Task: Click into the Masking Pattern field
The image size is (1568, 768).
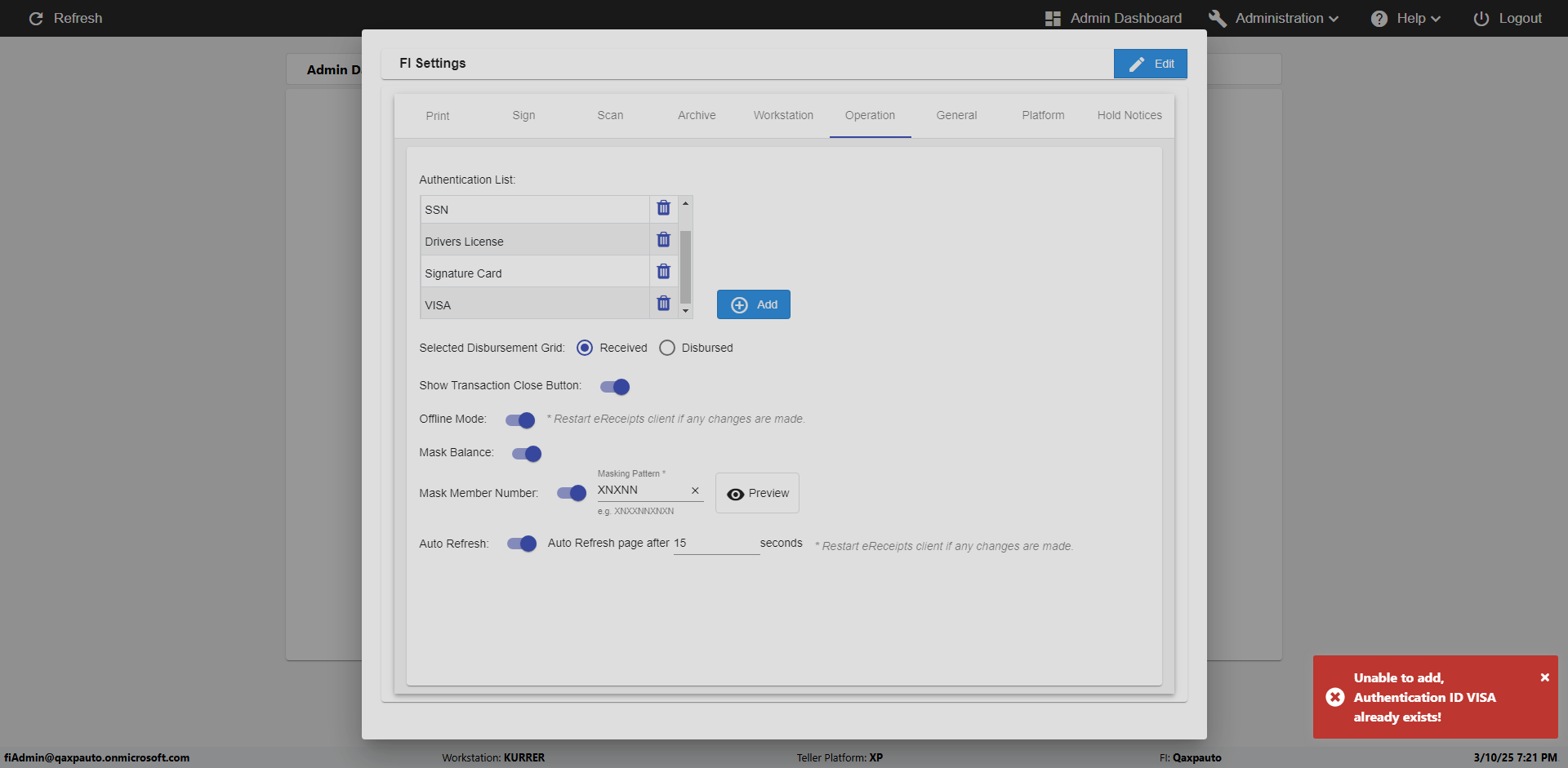Action: coord(642,491)
